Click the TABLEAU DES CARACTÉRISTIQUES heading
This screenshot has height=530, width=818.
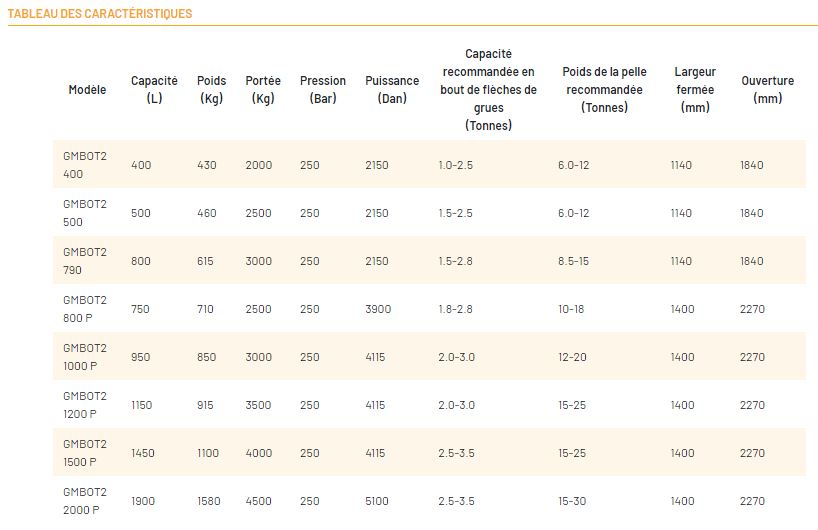pos(100,14)
